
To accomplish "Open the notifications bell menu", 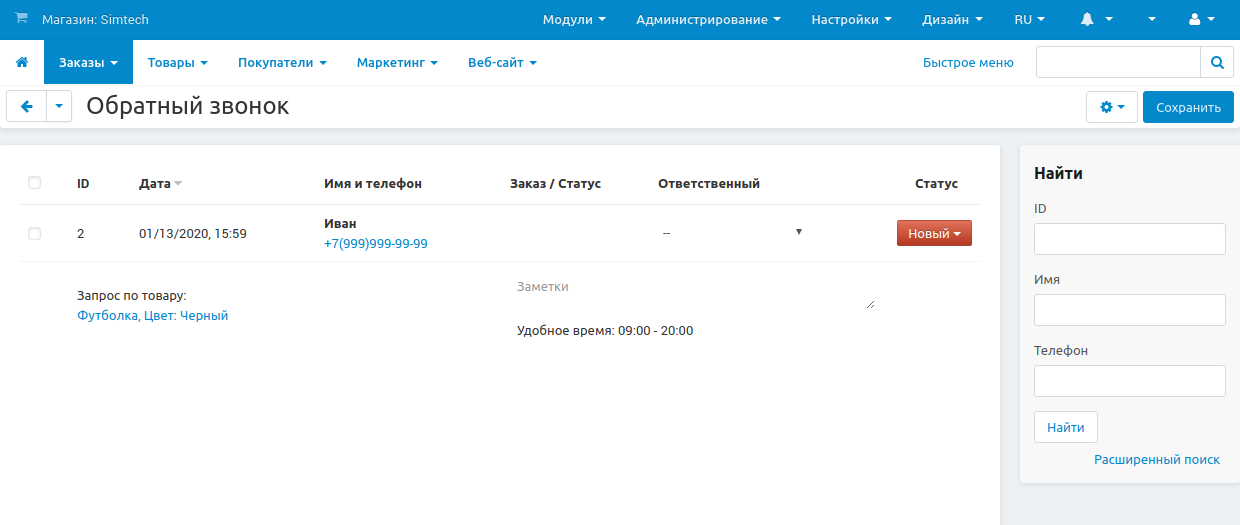I will pos(1096,19).
